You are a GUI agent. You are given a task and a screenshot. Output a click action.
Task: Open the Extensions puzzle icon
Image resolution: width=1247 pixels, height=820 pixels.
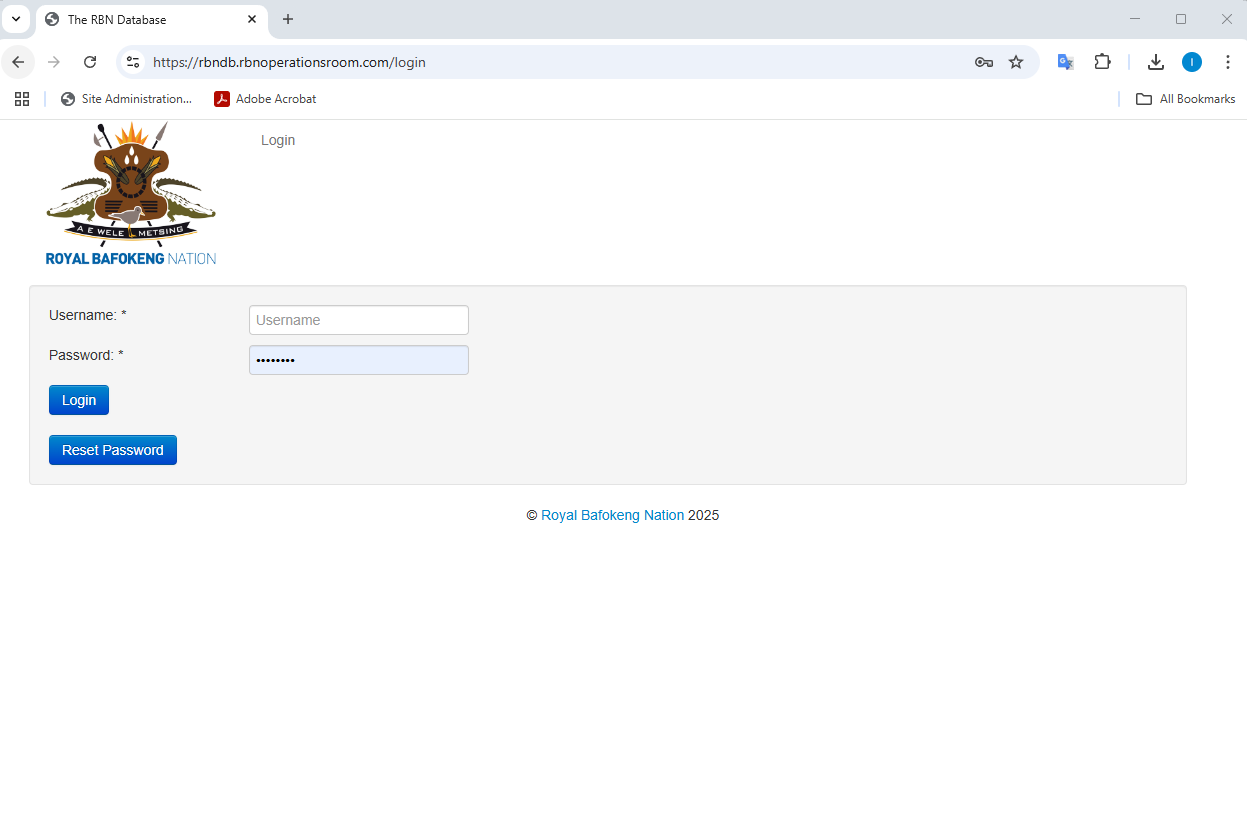click(x=1102, y=62)
